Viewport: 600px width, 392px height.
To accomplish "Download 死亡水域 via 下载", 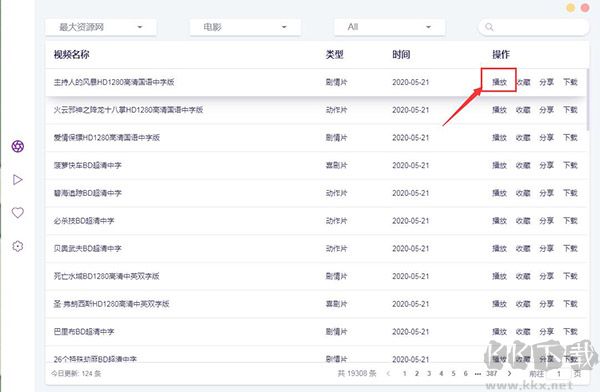I will pos(570,276).
